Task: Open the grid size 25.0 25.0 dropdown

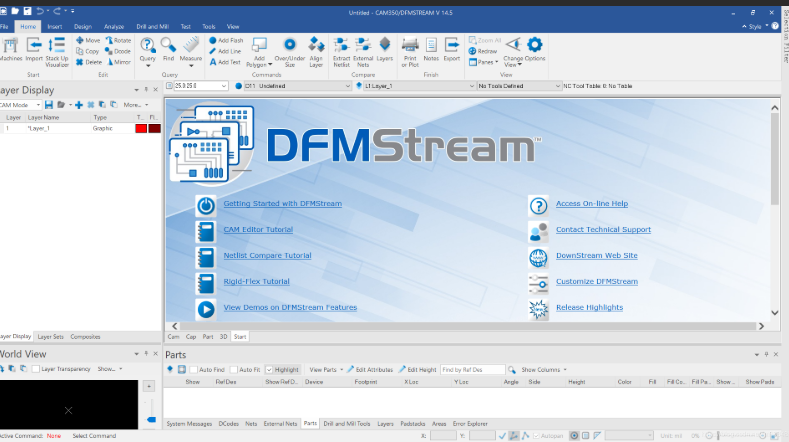Action: (224, 86)
